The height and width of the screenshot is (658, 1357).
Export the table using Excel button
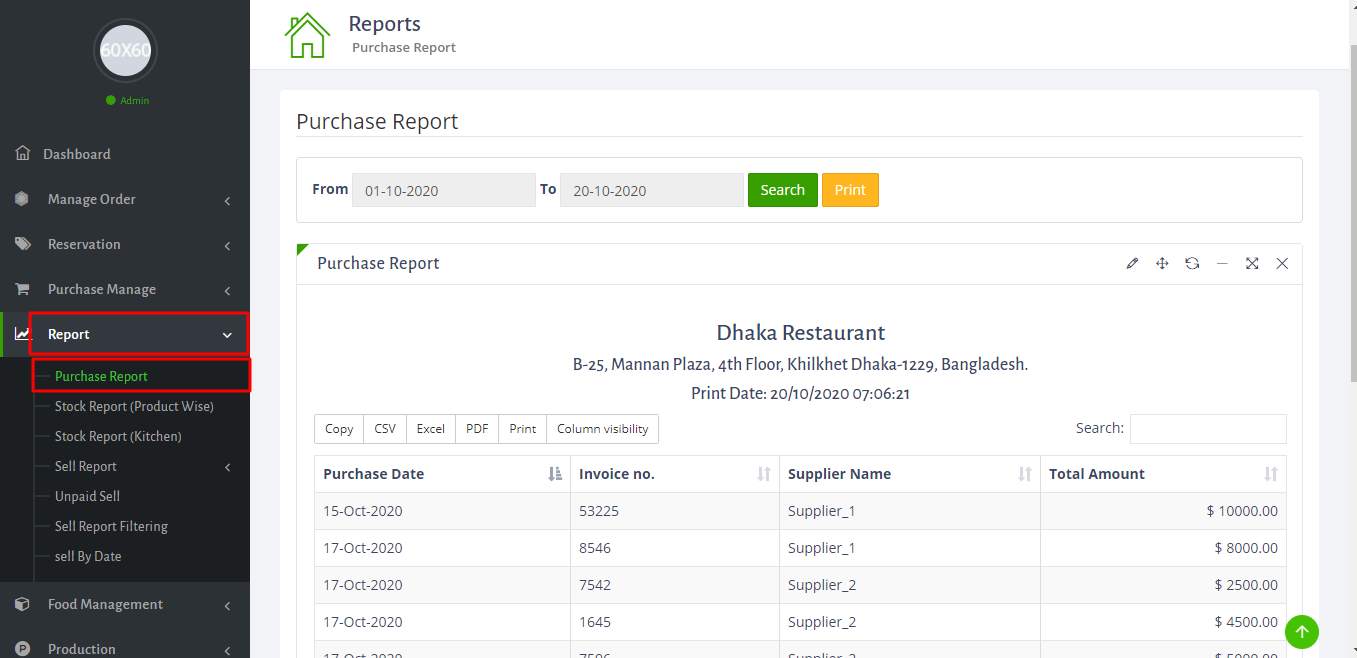pyautogui.click(x=431, y=429)
